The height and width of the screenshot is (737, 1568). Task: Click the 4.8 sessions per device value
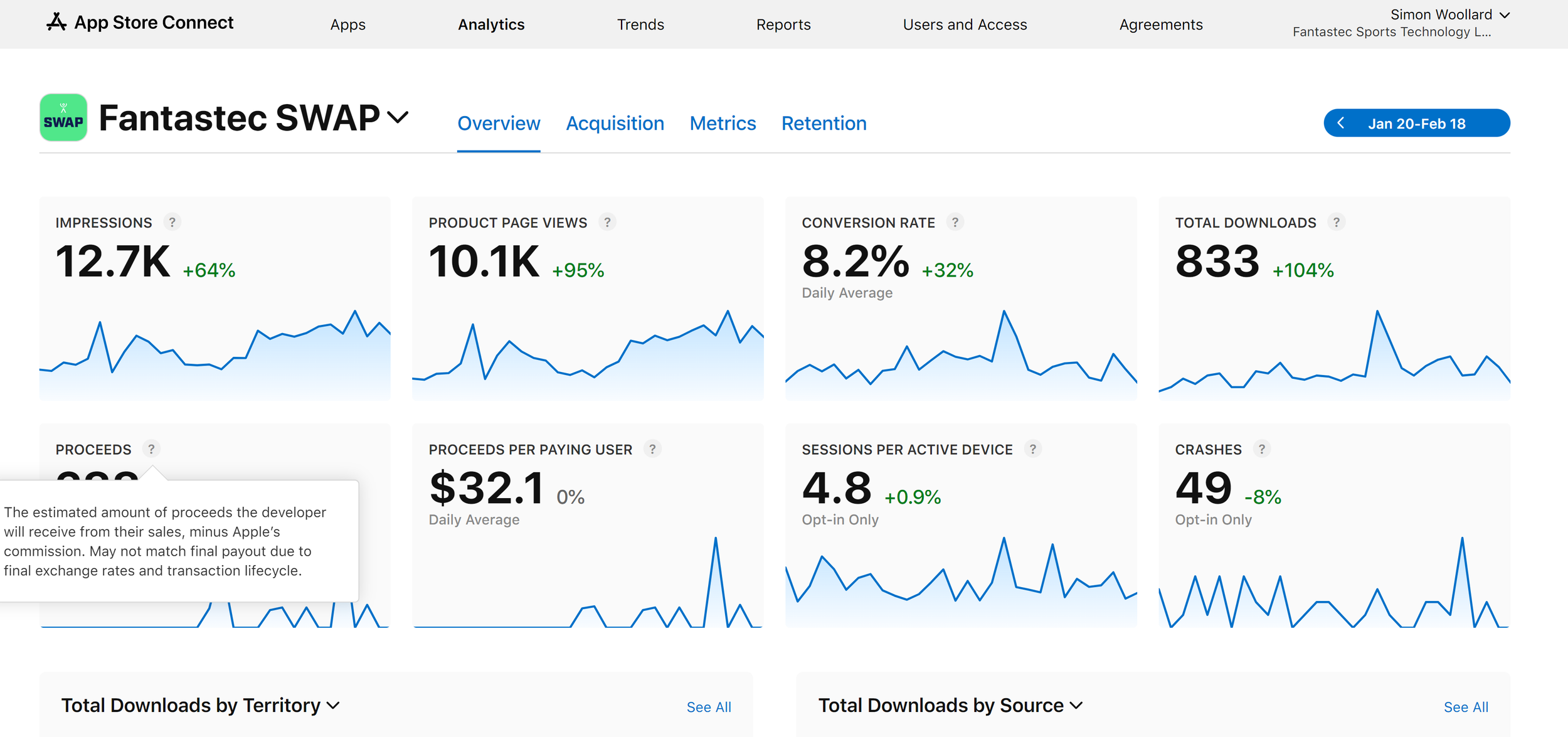837,488
